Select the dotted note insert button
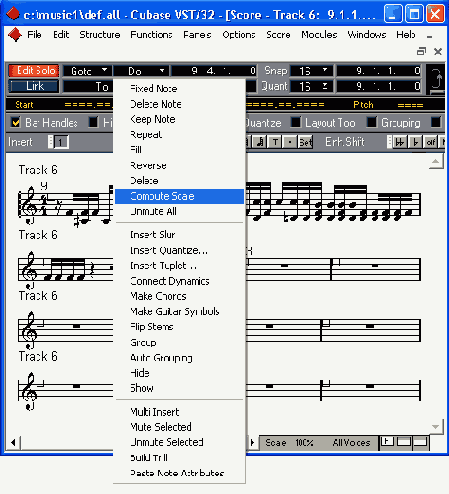This screenshot has width=449, height=494. (x=290, y=142)
